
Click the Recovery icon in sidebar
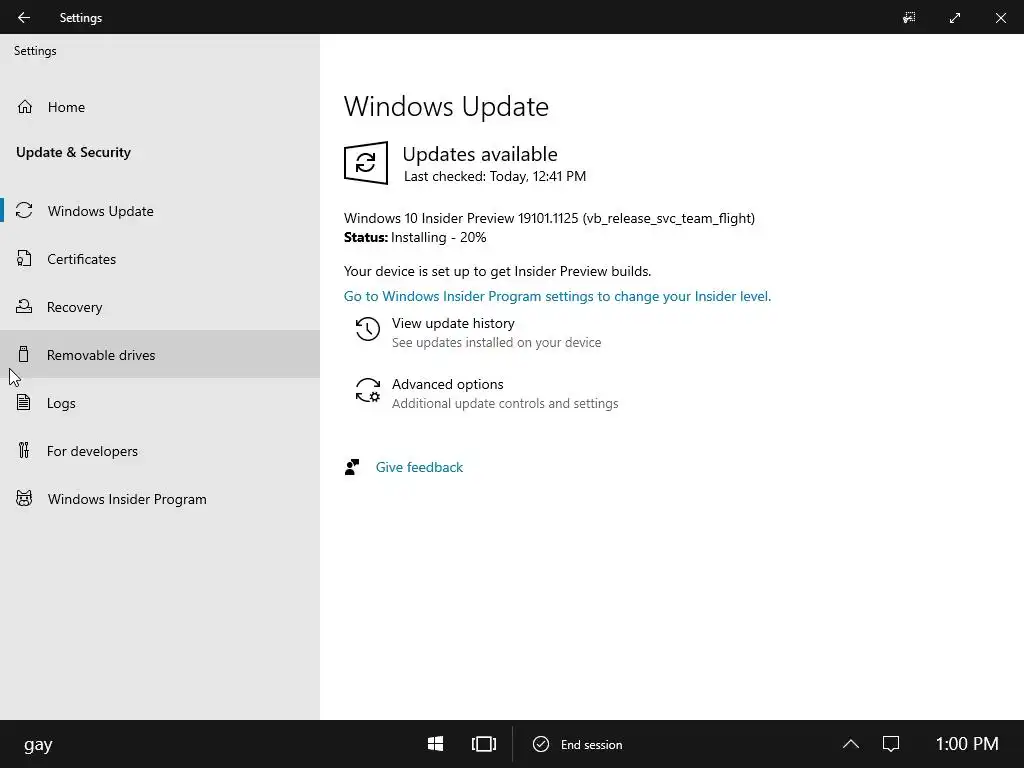coord(24,306)
